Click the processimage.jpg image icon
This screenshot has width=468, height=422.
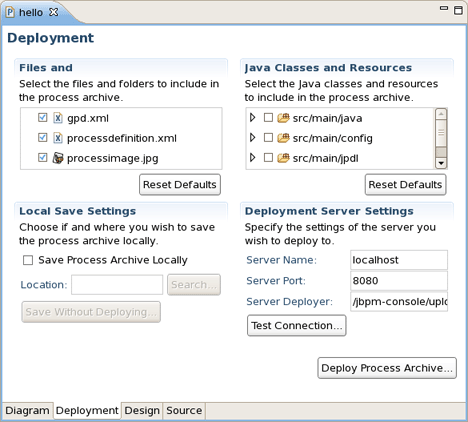pyautogui.click(x=58, y=158)
